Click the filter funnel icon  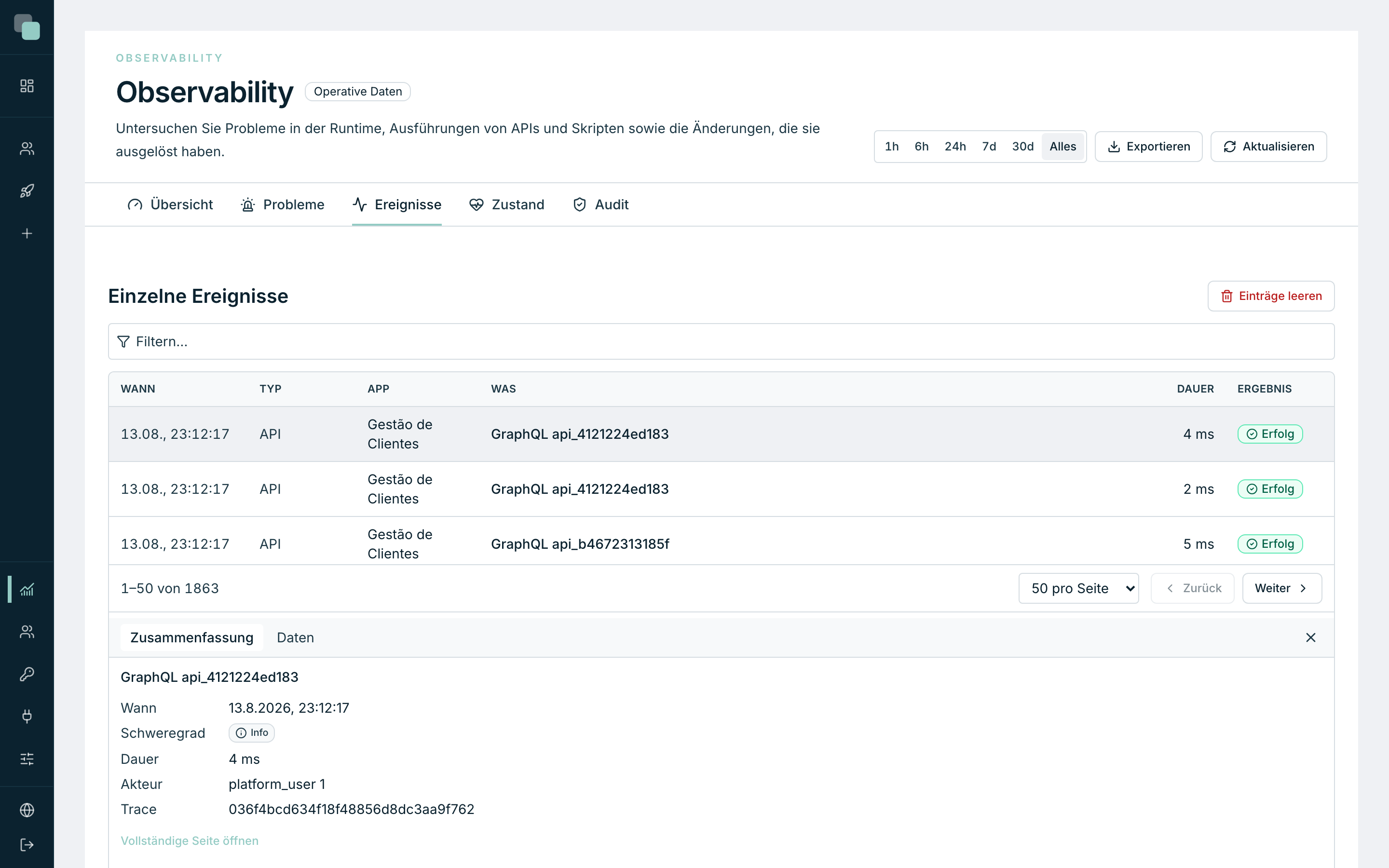click(x=123, y=341)
